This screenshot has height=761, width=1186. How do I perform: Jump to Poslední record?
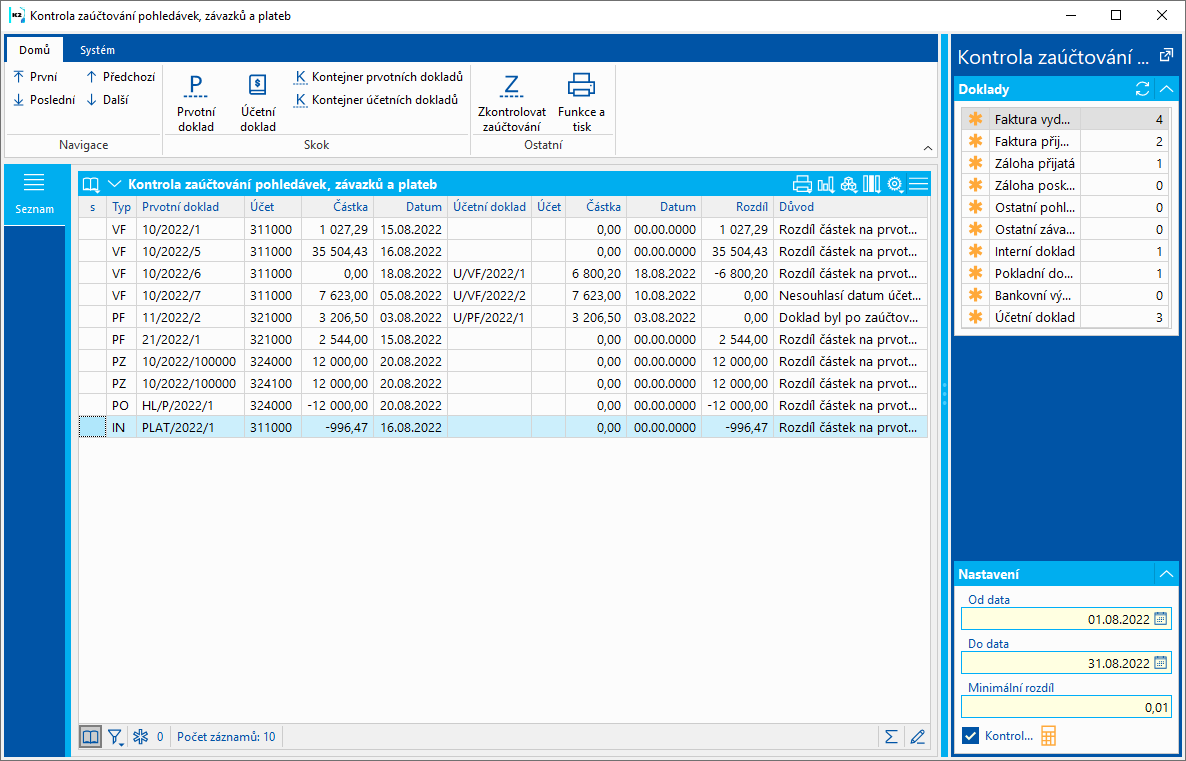(44, 100)
